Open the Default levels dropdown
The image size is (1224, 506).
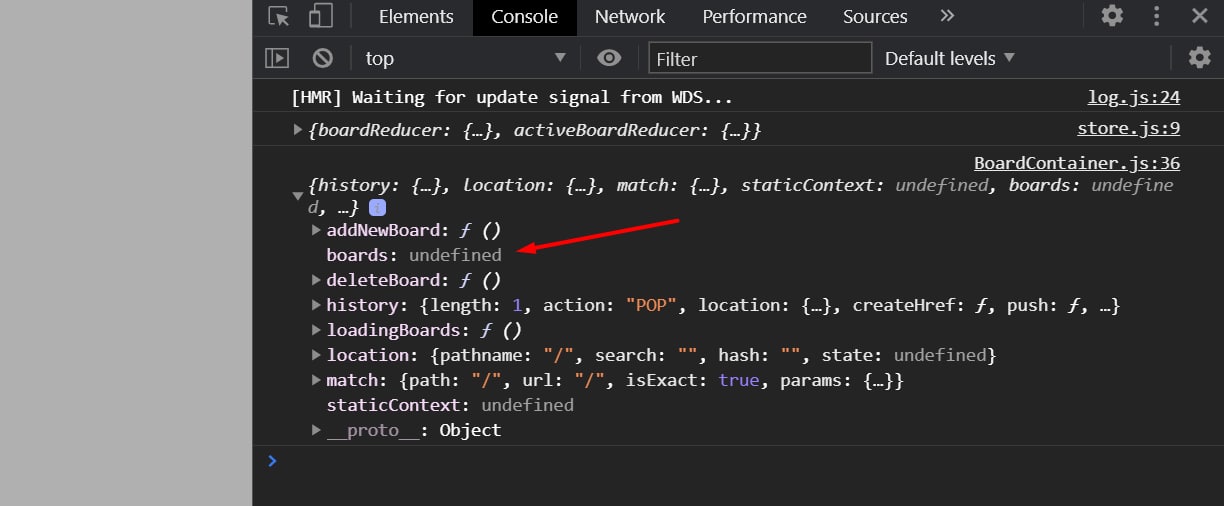(x=949, y=58)
